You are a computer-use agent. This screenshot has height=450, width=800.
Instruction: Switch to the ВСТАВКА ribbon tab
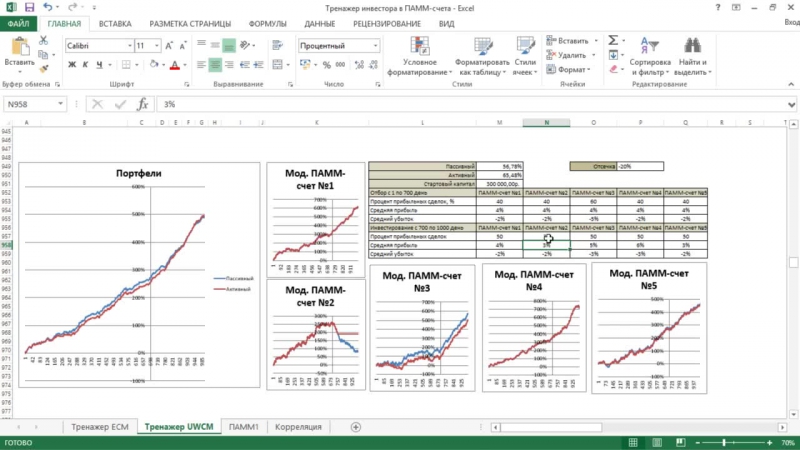(x=115, y=23)
